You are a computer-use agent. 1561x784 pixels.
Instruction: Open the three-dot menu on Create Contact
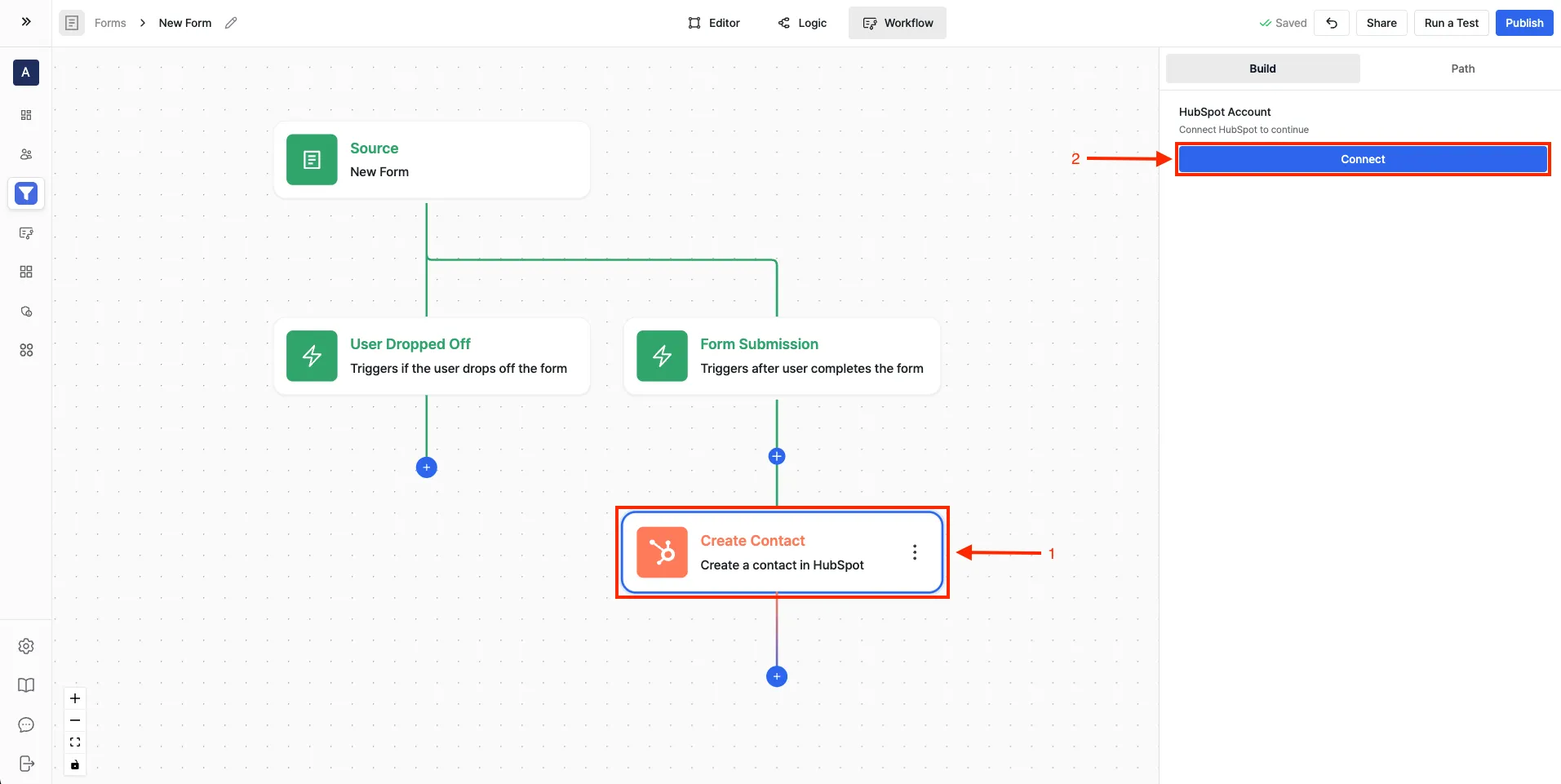pyautogui.click(x=915, y=552)
